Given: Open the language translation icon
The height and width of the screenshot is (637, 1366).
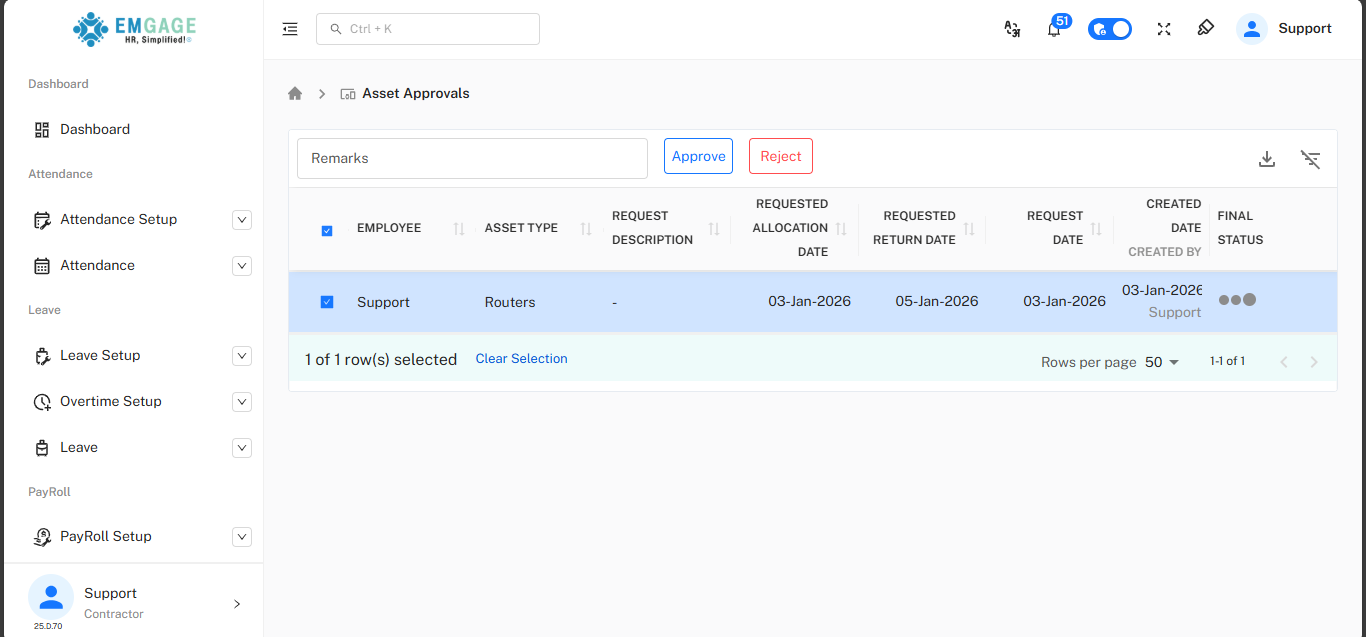Looking at the screenshot, I should 1012,29.
